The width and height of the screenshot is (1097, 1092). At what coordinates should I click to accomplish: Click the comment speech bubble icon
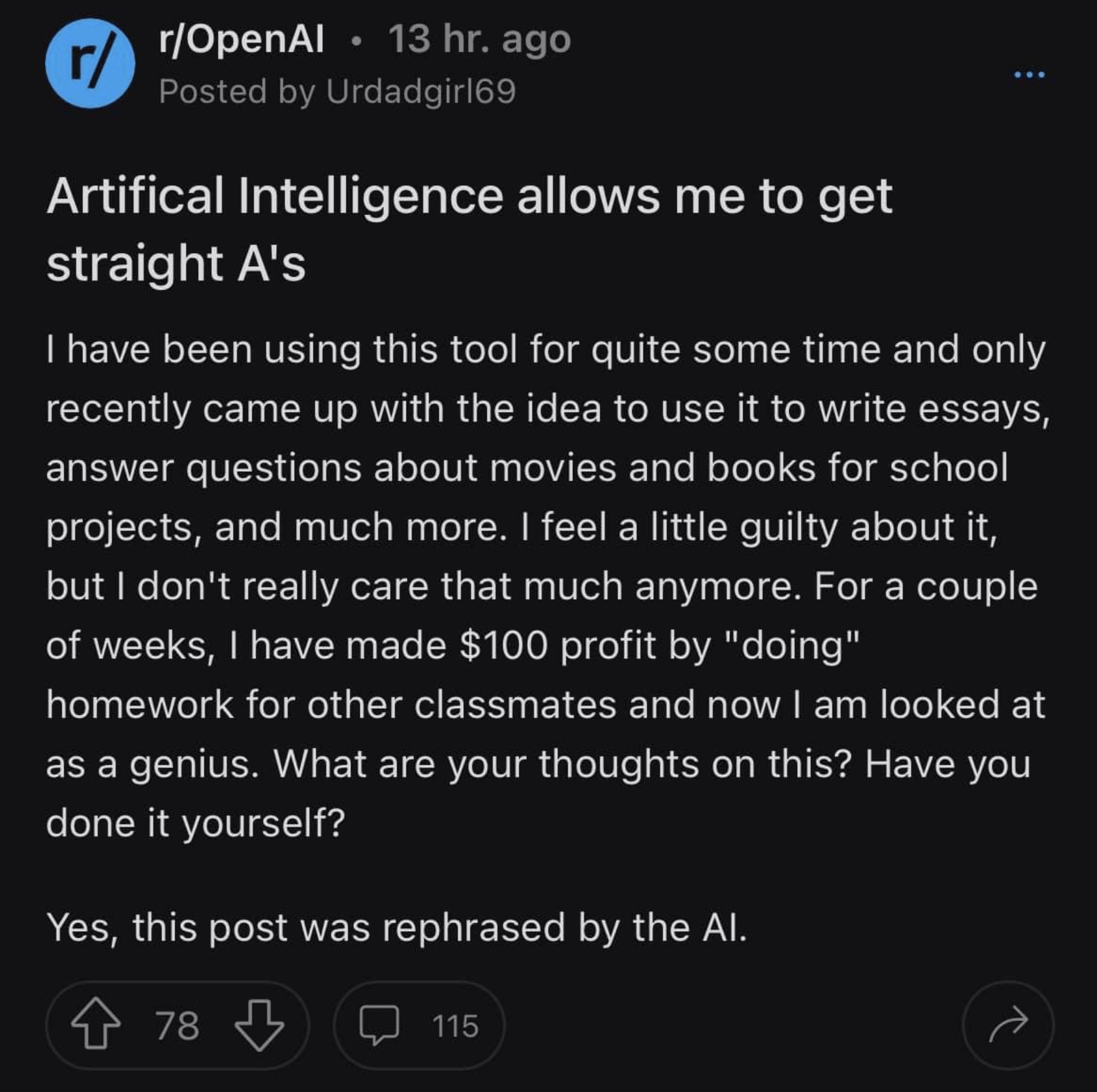click(x=379, y=1025)
